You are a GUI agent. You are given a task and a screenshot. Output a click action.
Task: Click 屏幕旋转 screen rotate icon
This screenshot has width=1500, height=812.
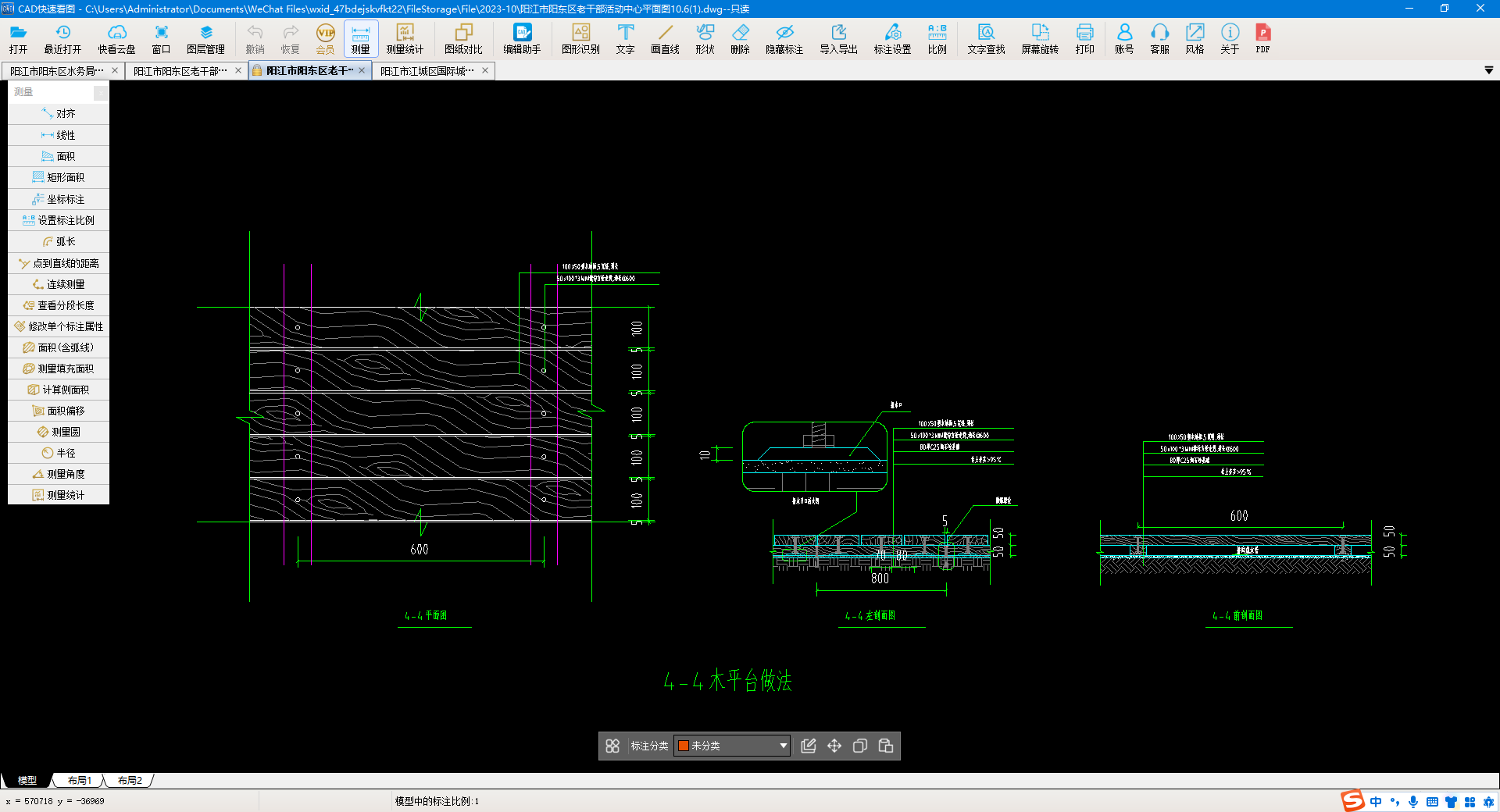click(x=1040, y=38)
